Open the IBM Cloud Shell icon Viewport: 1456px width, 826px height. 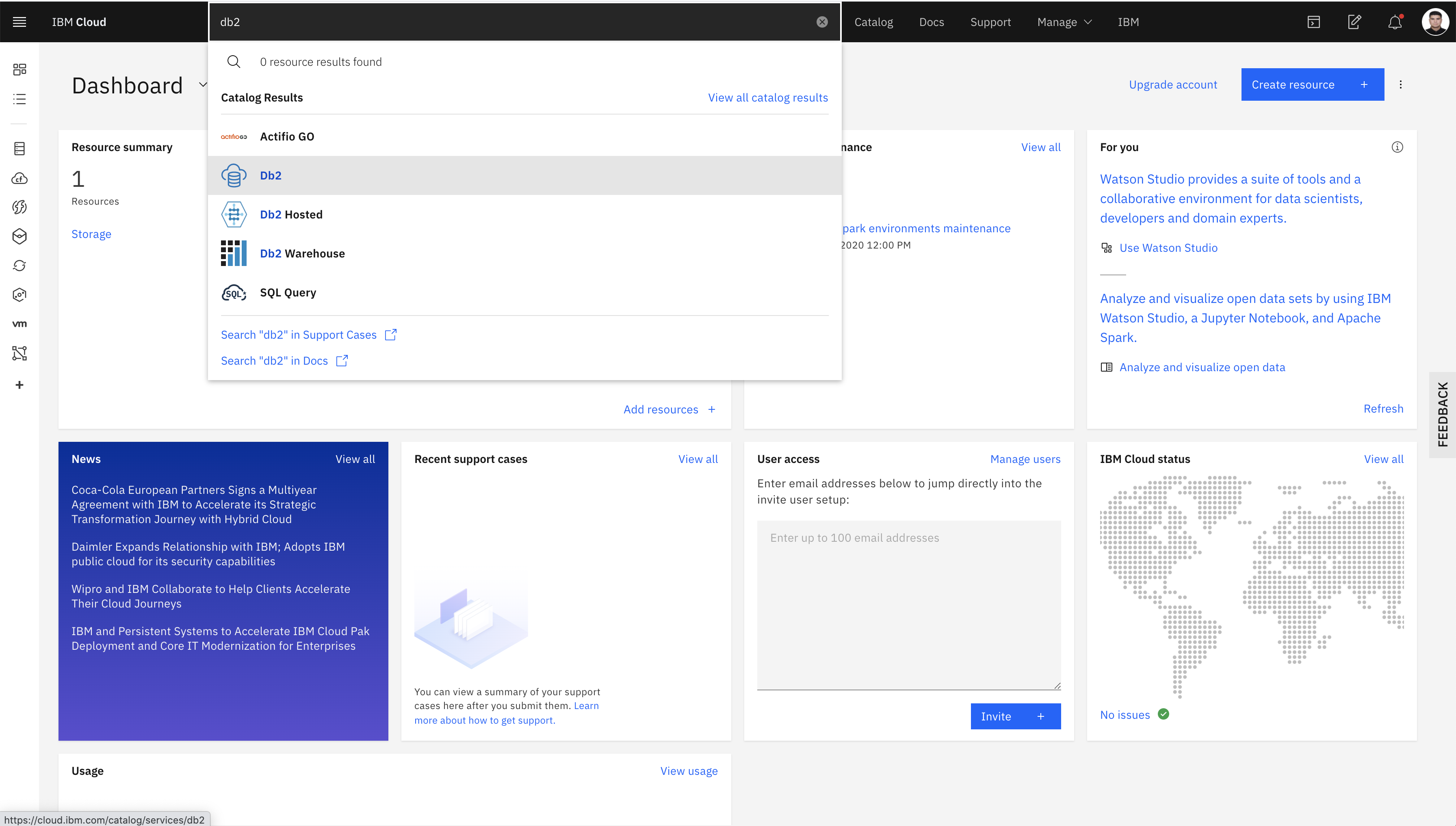1313,22
